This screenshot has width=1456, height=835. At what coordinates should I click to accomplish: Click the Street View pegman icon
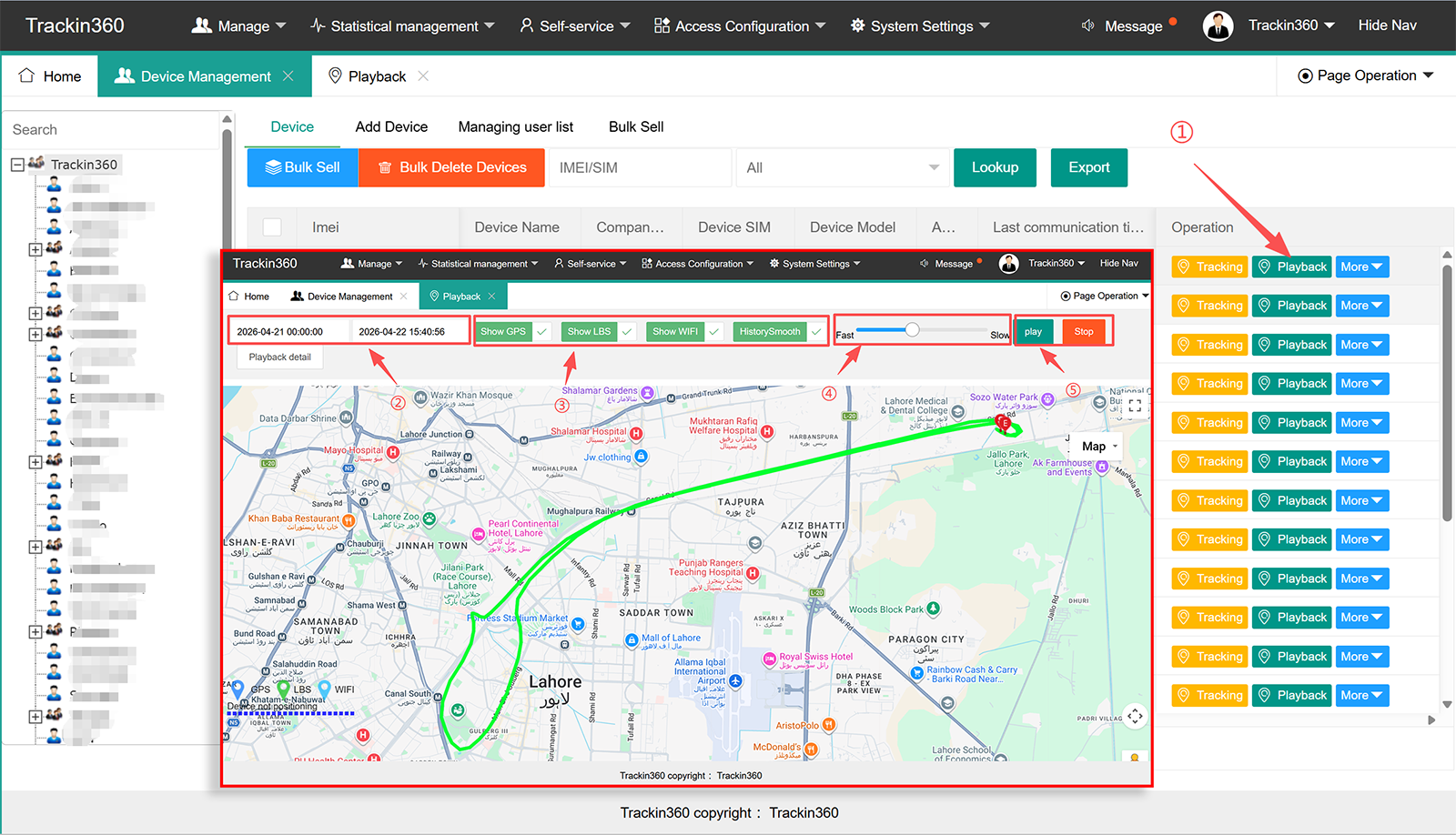1135,756
